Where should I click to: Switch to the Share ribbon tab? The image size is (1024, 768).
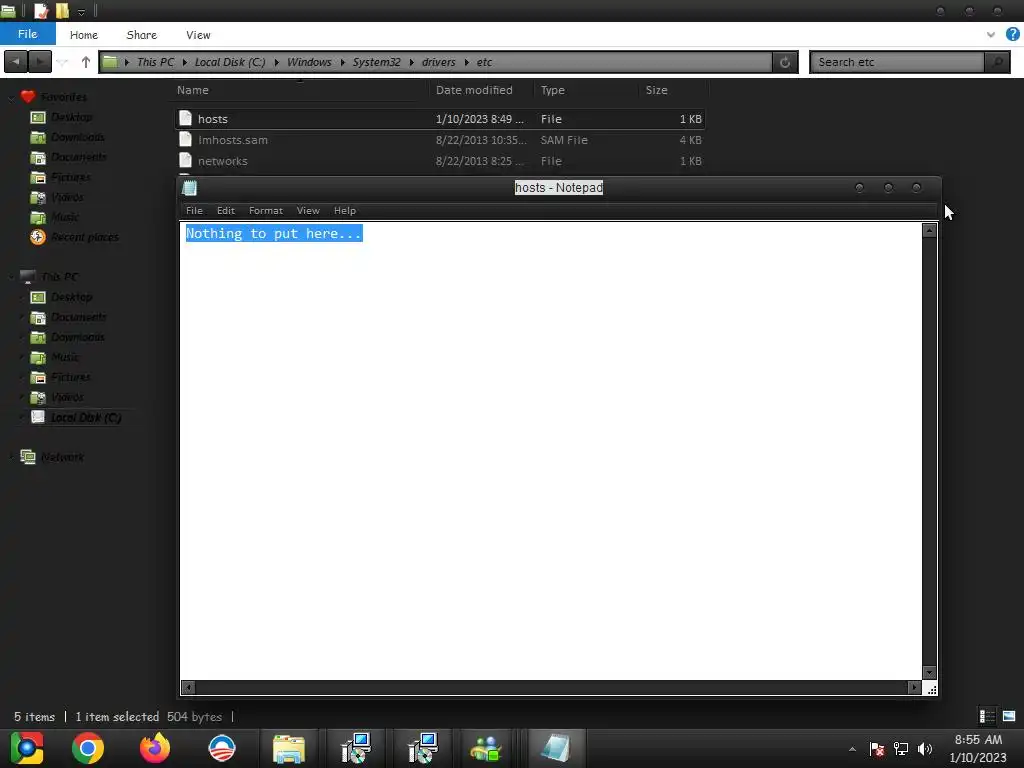pyautogui.click(x=142, y=35)
